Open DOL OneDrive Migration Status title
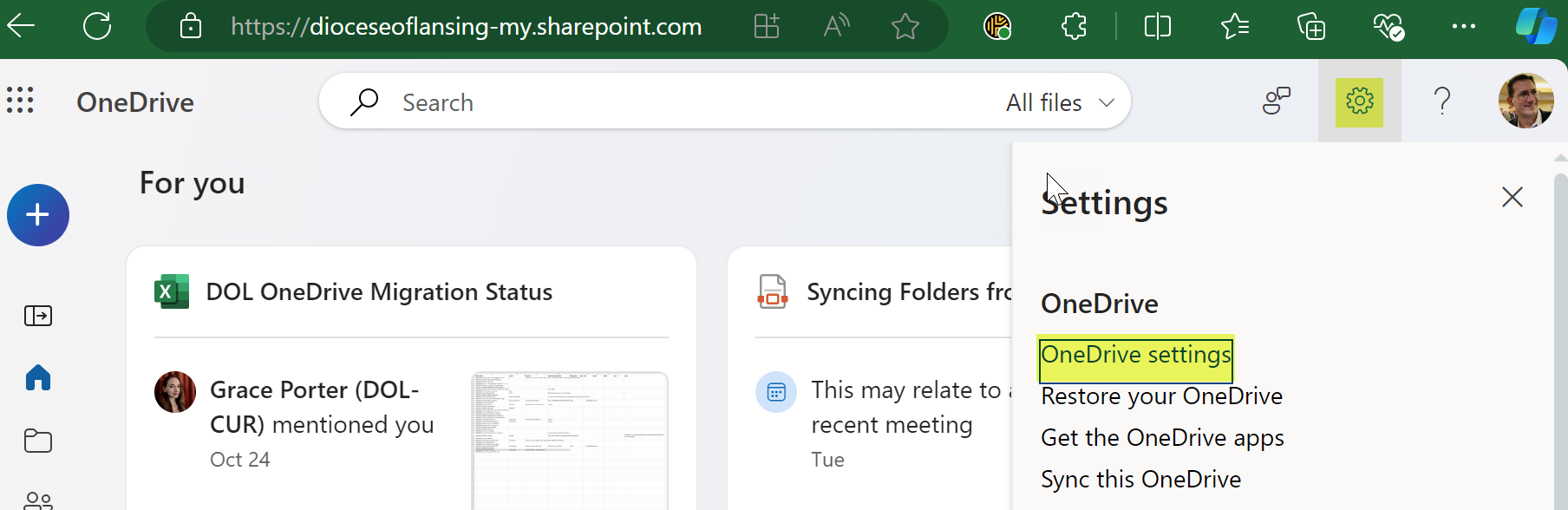1568x510 pixels. (x=379, y=292)
